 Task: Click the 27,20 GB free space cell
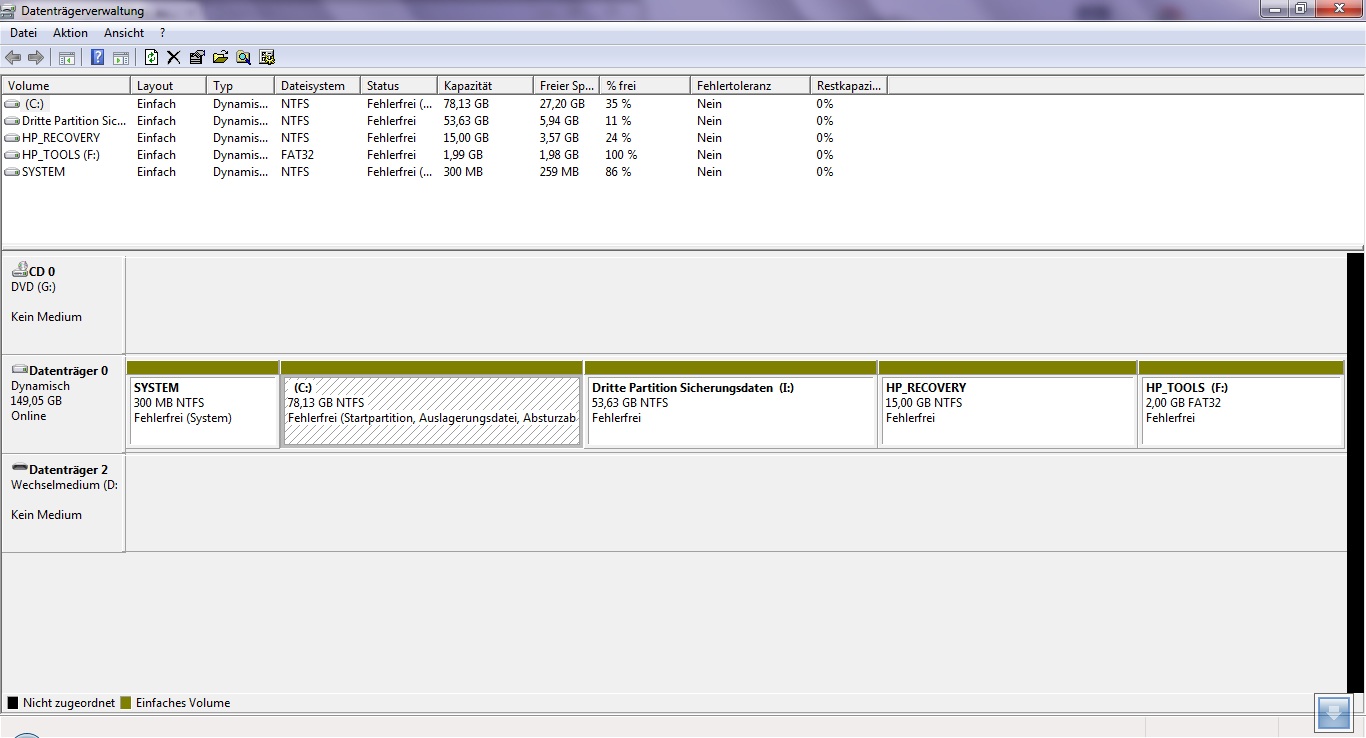562,104
